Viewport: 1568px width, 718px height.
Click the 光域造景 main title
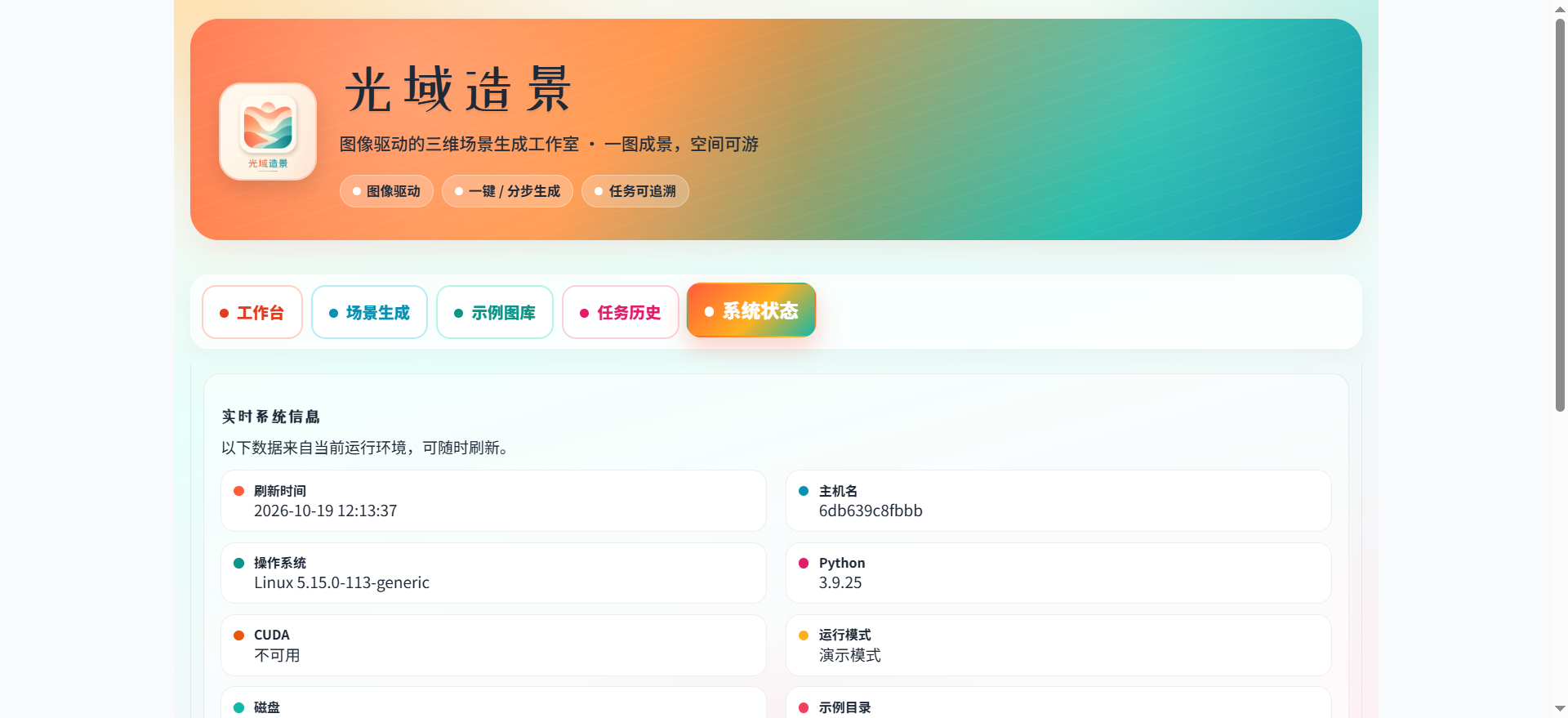pyautogui.click(x=458, y=89)
